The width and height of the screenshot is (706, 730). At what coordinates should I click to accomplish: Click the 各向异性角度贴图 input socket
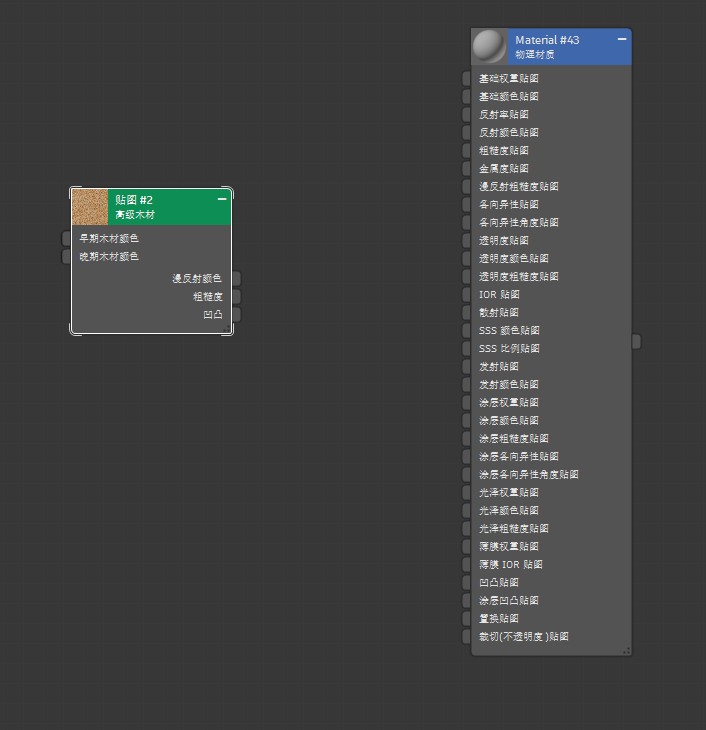click(x=466, y=223)
